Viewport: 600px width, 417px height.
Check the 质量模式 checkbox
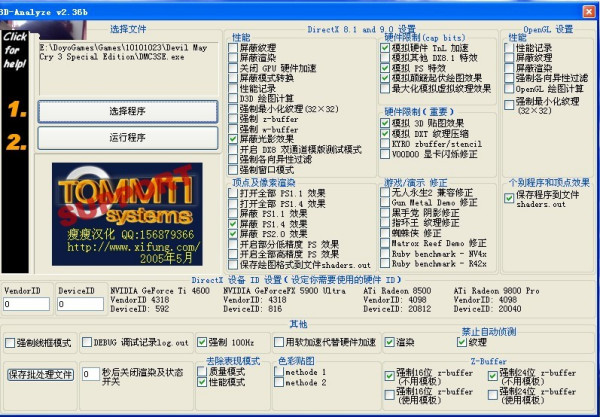[x=202, y=371]
